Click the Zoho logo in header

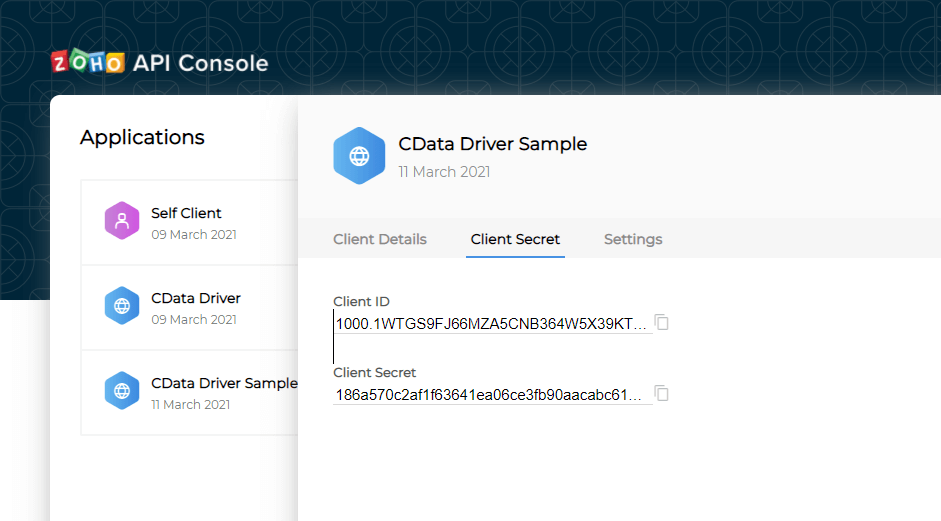(88, 63)
